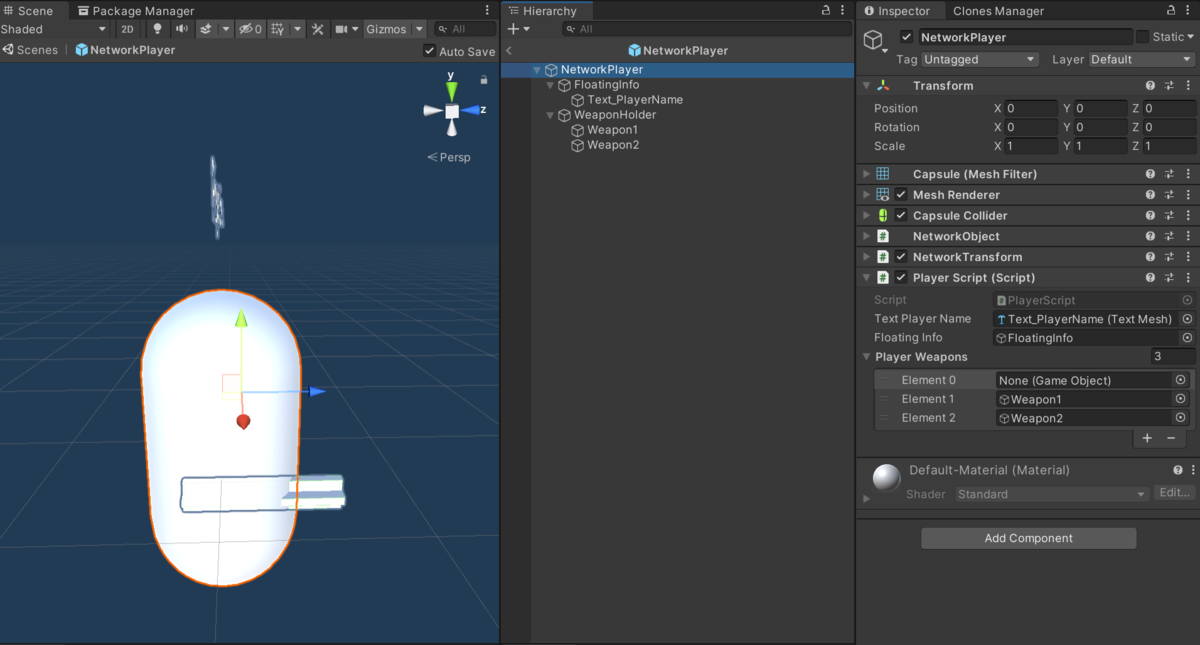Open grid settings dropdown arrow
The width and height of the screenshot is (1200, 645).
(298, 29)
